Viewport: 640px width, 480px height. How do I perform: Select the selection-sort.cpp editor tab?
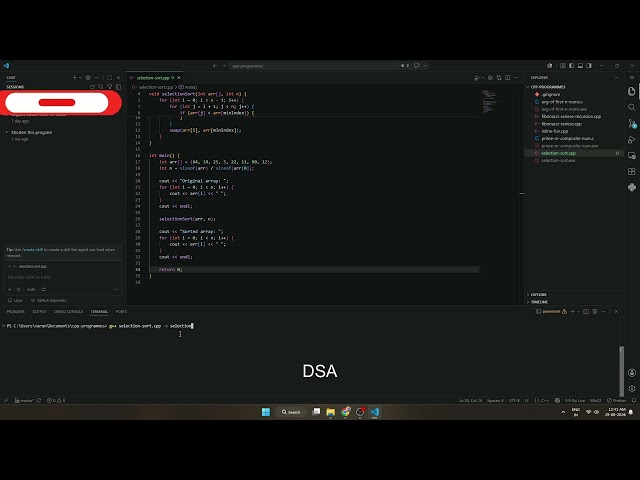(155, 78)
